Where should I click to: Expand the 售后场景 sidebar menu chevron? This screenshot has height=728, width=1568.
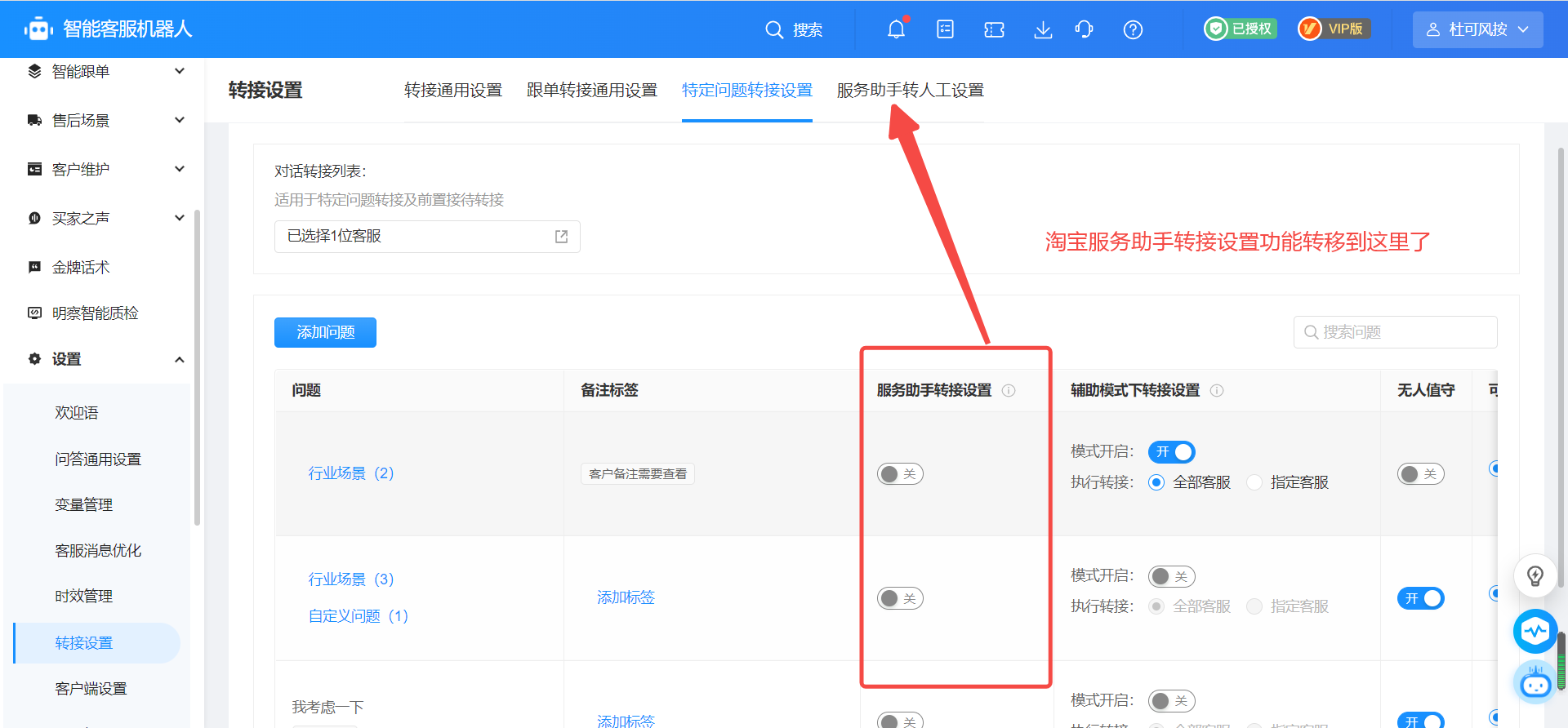tap(180, 120)
